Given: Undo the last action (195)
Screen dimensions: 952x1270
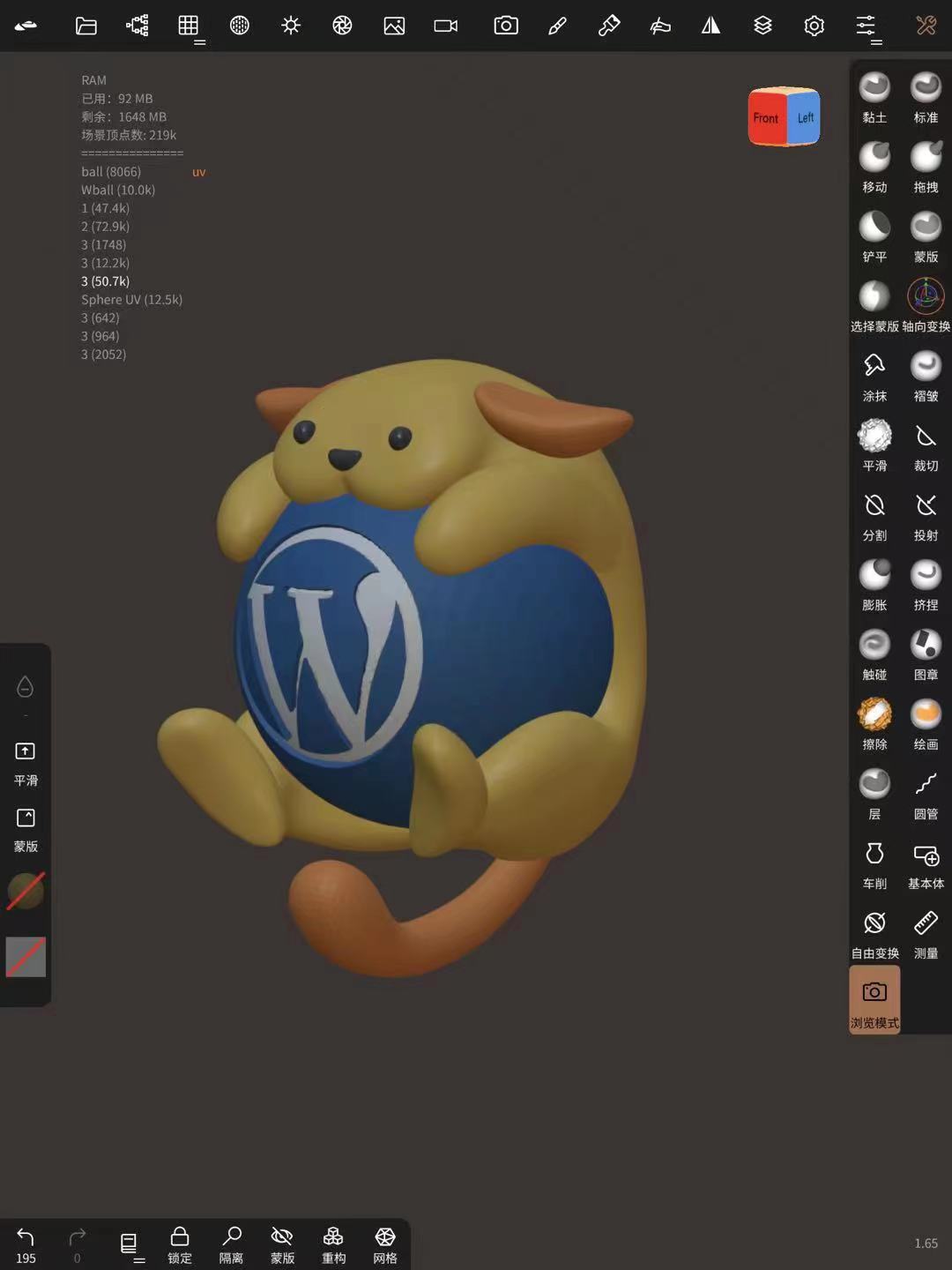Looking at the screenshot, I should tap(26, 1244).
